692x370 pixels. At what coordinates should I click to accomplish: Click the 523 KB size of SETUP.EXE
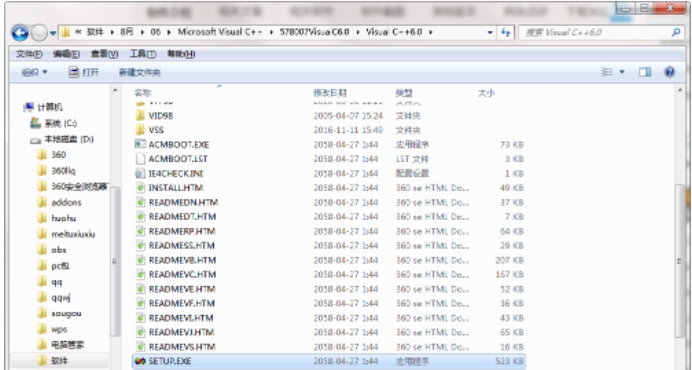[509, 361]
